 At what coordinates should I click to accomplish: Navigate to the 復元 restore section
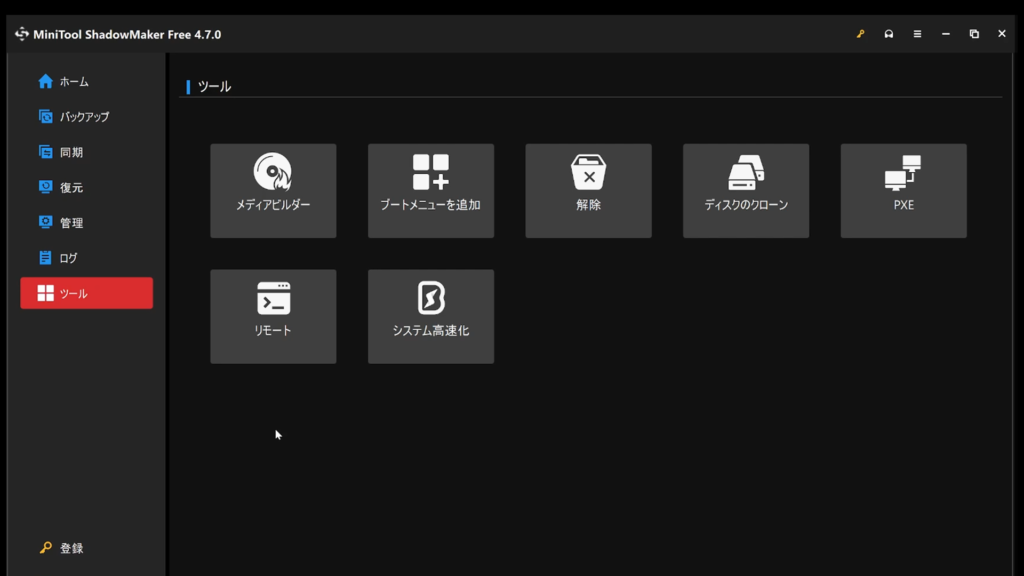(x=71, y=188)
